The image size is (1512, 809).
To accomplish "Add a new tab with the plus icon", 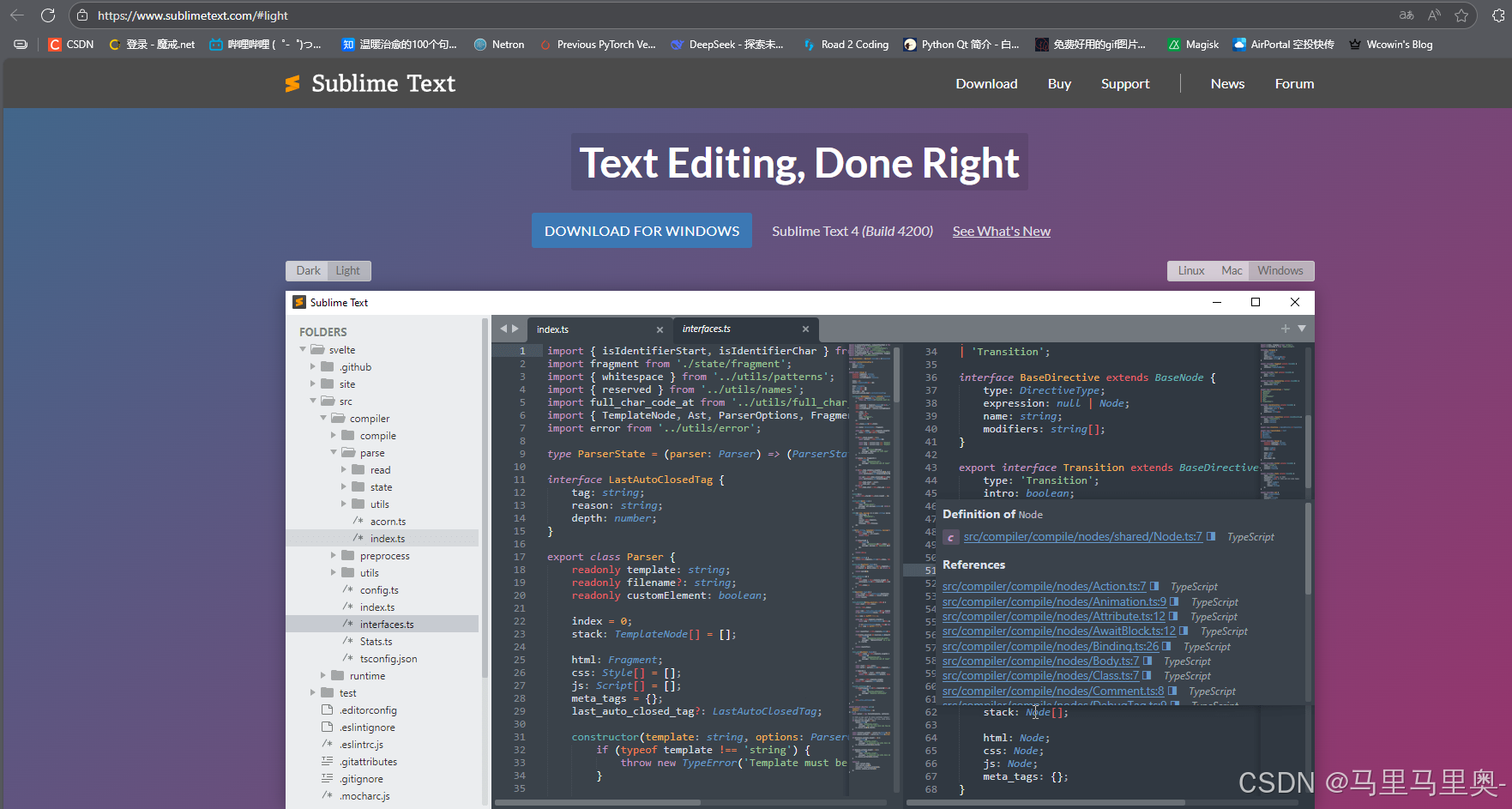I will point(1285,329).
